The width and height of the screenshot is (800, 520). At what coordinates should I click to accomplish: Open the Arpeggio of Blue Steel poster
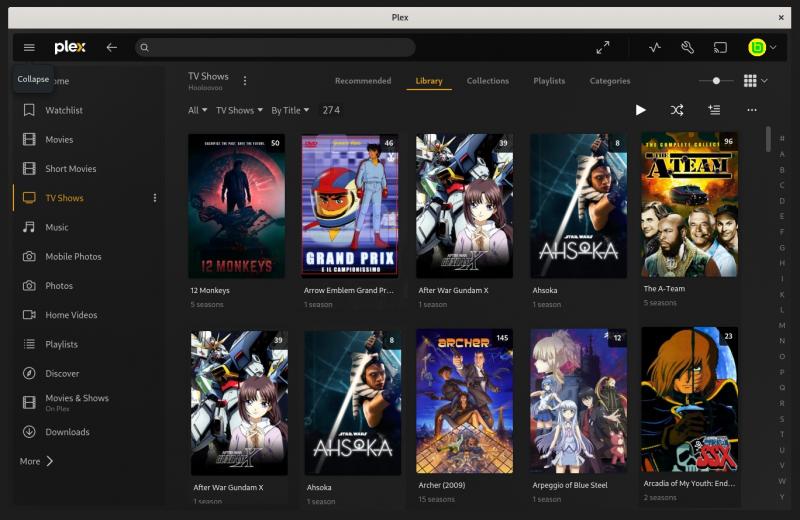tap(579, 401)
